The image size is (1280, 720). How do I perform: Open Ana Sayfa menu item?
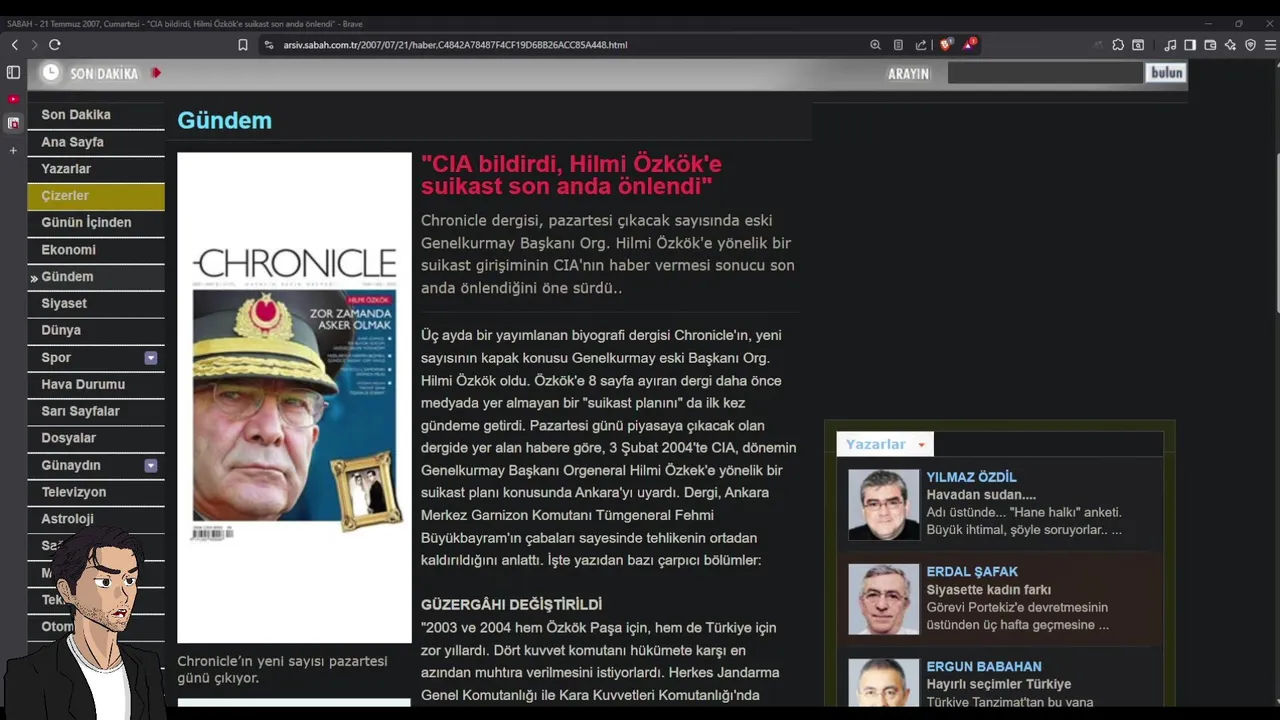(x=96, y=142)
